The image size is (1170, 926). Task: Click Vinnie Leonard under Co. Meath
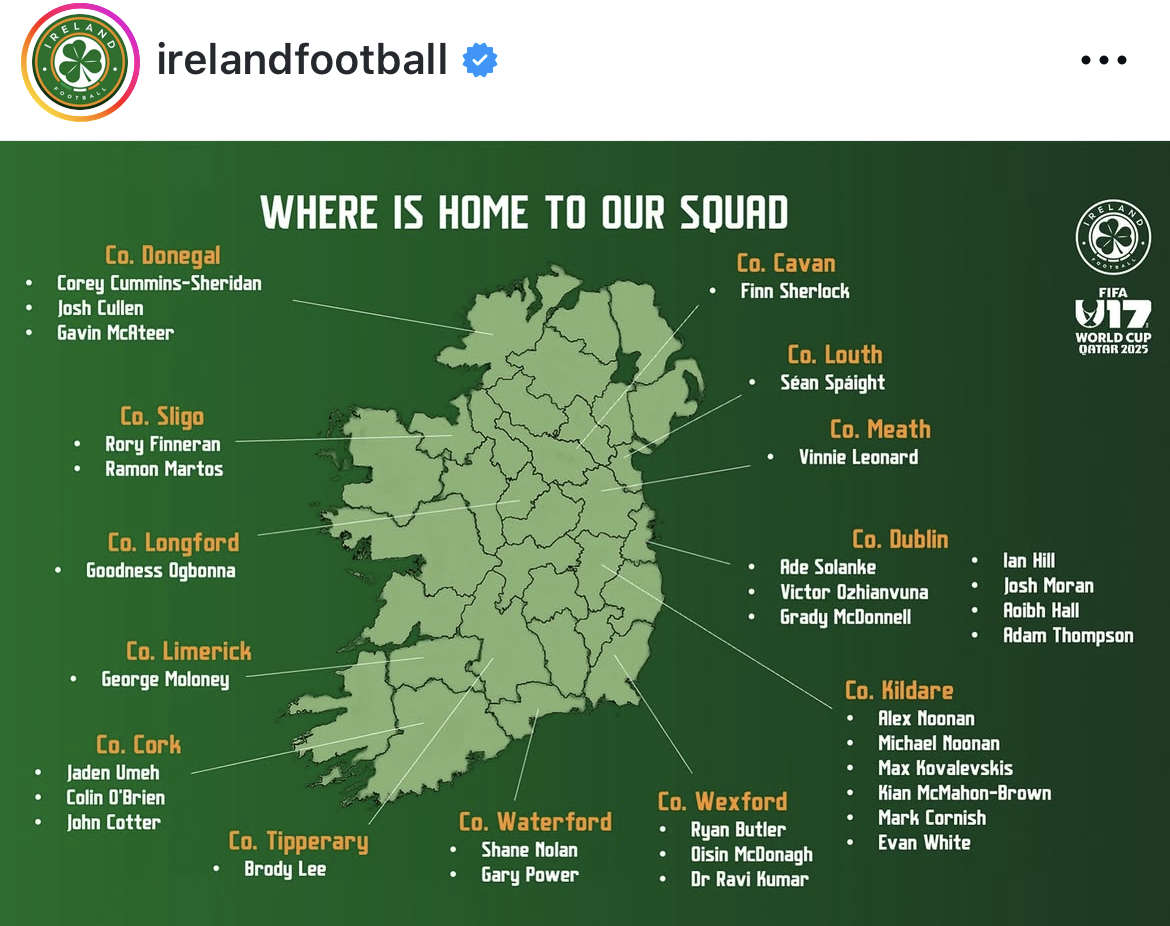858,457
